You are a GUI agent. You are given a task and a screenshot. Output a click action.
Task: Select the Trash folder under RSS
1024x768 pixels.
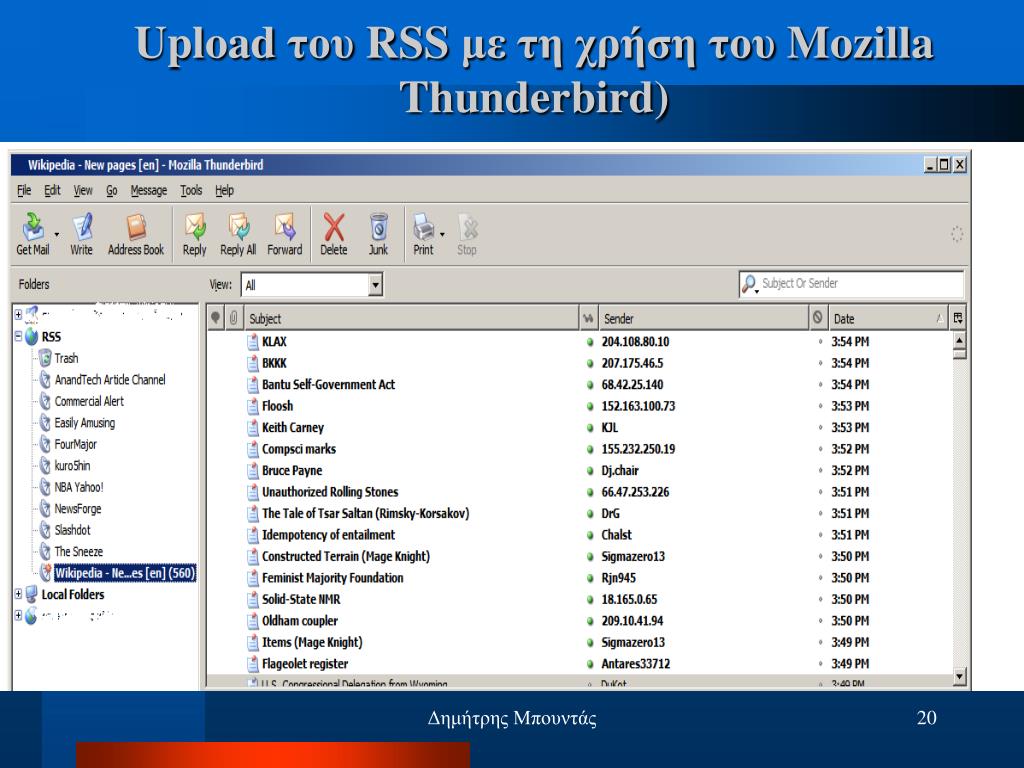66,358
